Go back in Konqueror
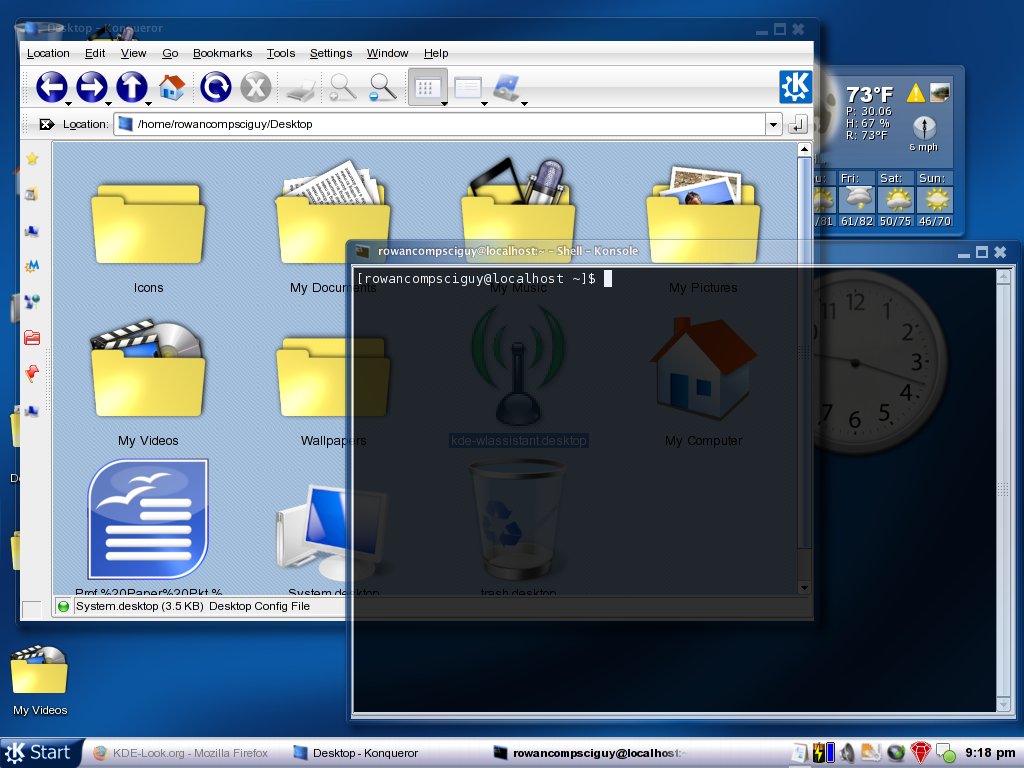 51,86
